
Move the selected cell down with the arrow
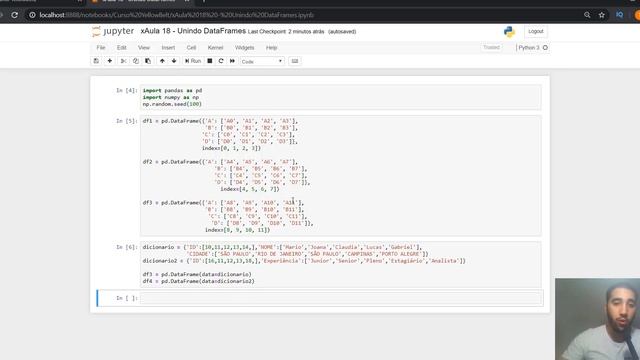click(174, 61)
